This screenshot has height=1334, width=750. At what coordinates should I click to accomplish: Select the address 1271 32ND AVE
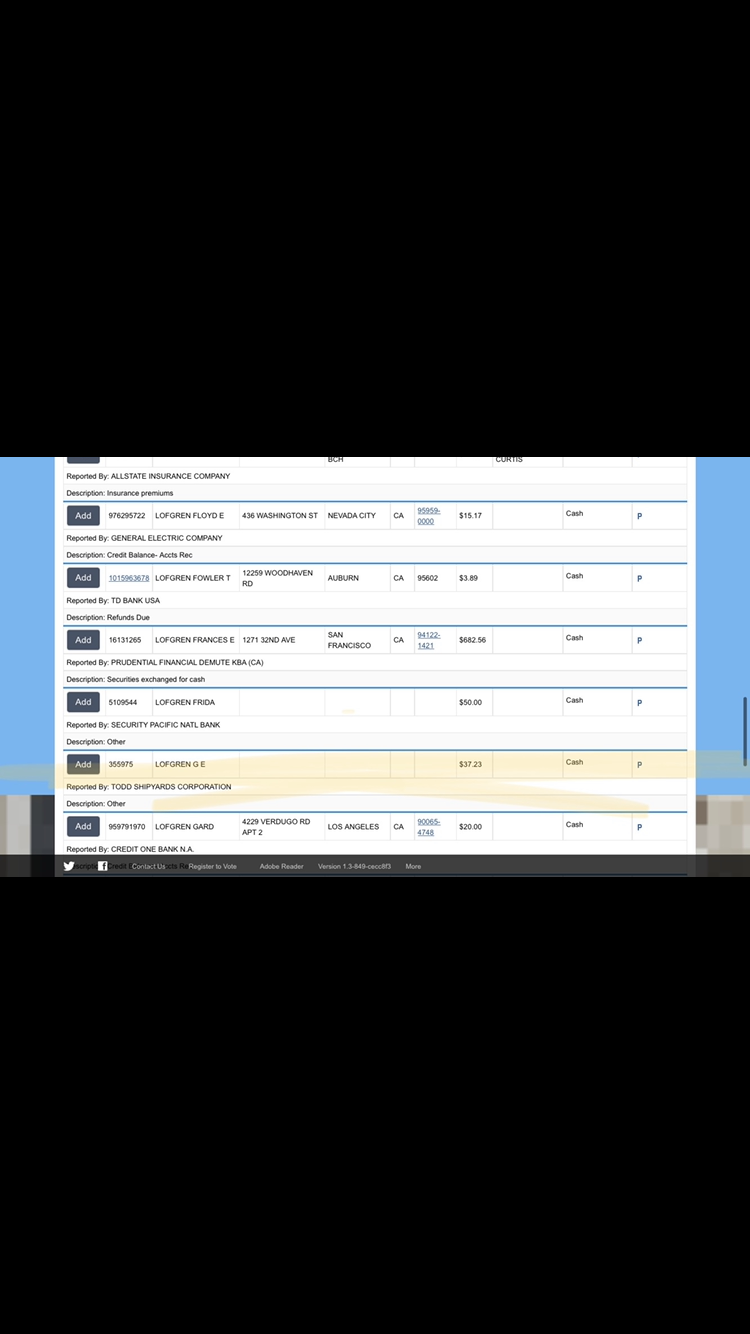269,640
